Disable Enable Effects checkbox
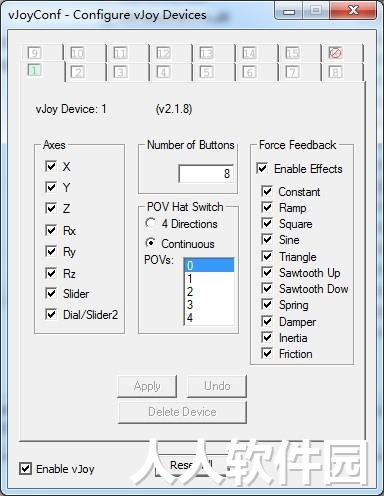The image size is (384, 496). click(x=262, y=168)
